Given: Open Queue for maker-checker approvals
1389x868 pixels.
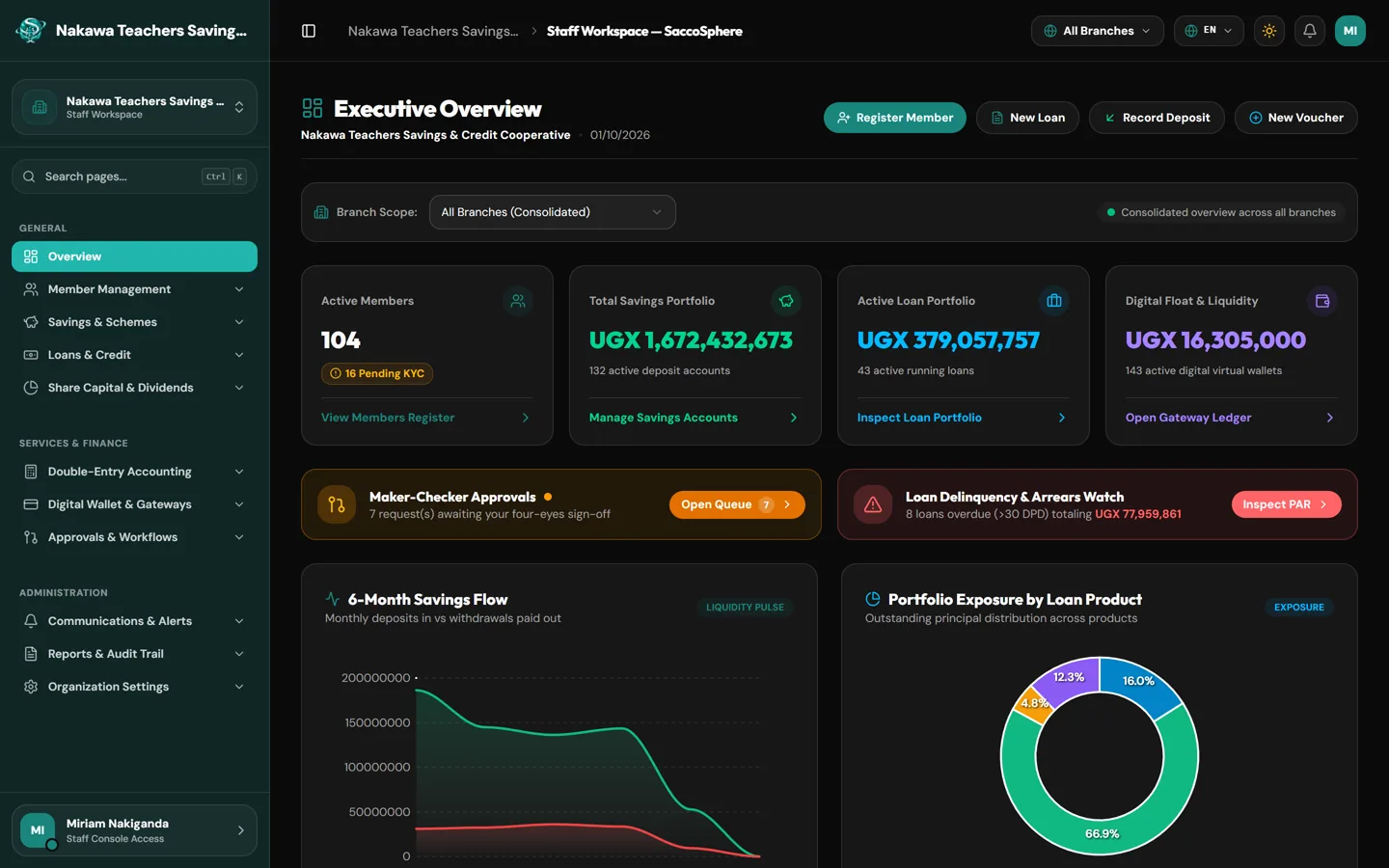Looking at the screenshot, I should pyautogui.click(x=737, y=504).
